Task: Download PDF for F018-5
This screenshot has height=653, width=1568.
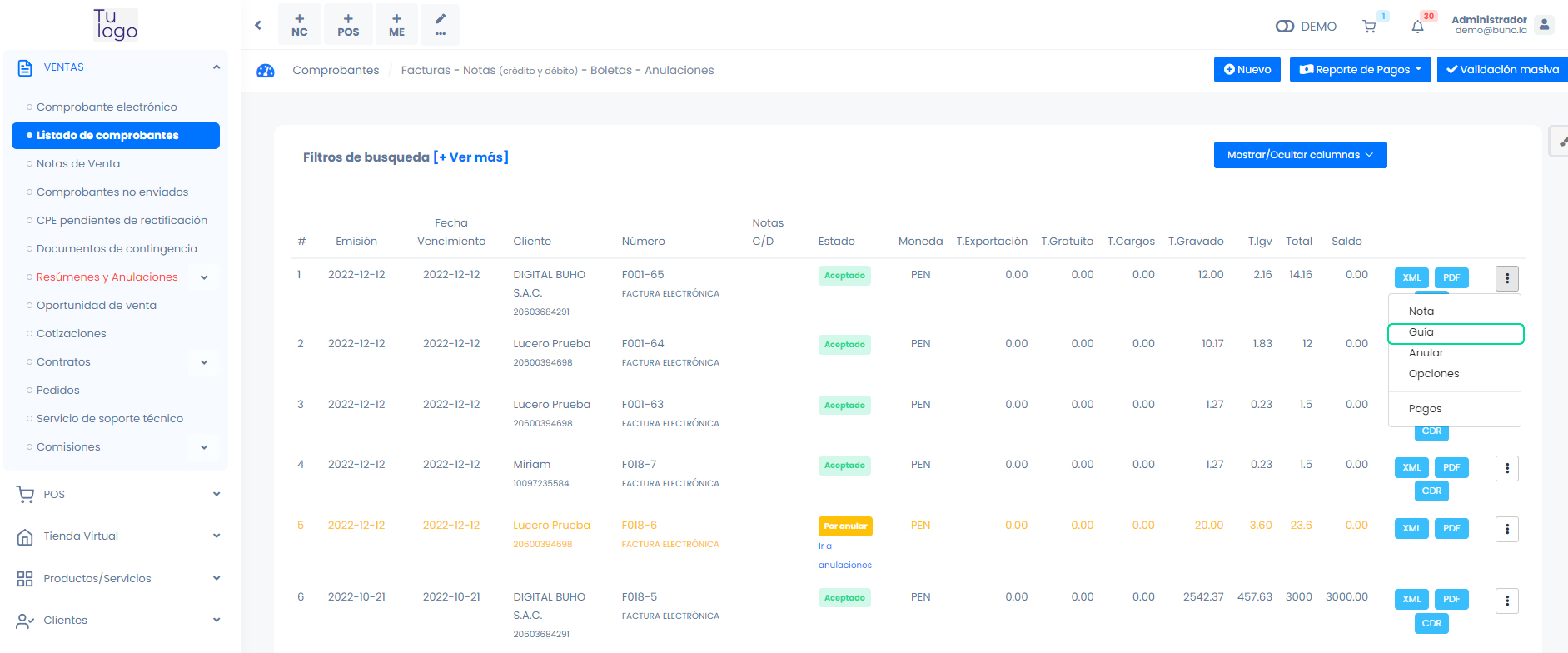Action: click(1451, 599)
